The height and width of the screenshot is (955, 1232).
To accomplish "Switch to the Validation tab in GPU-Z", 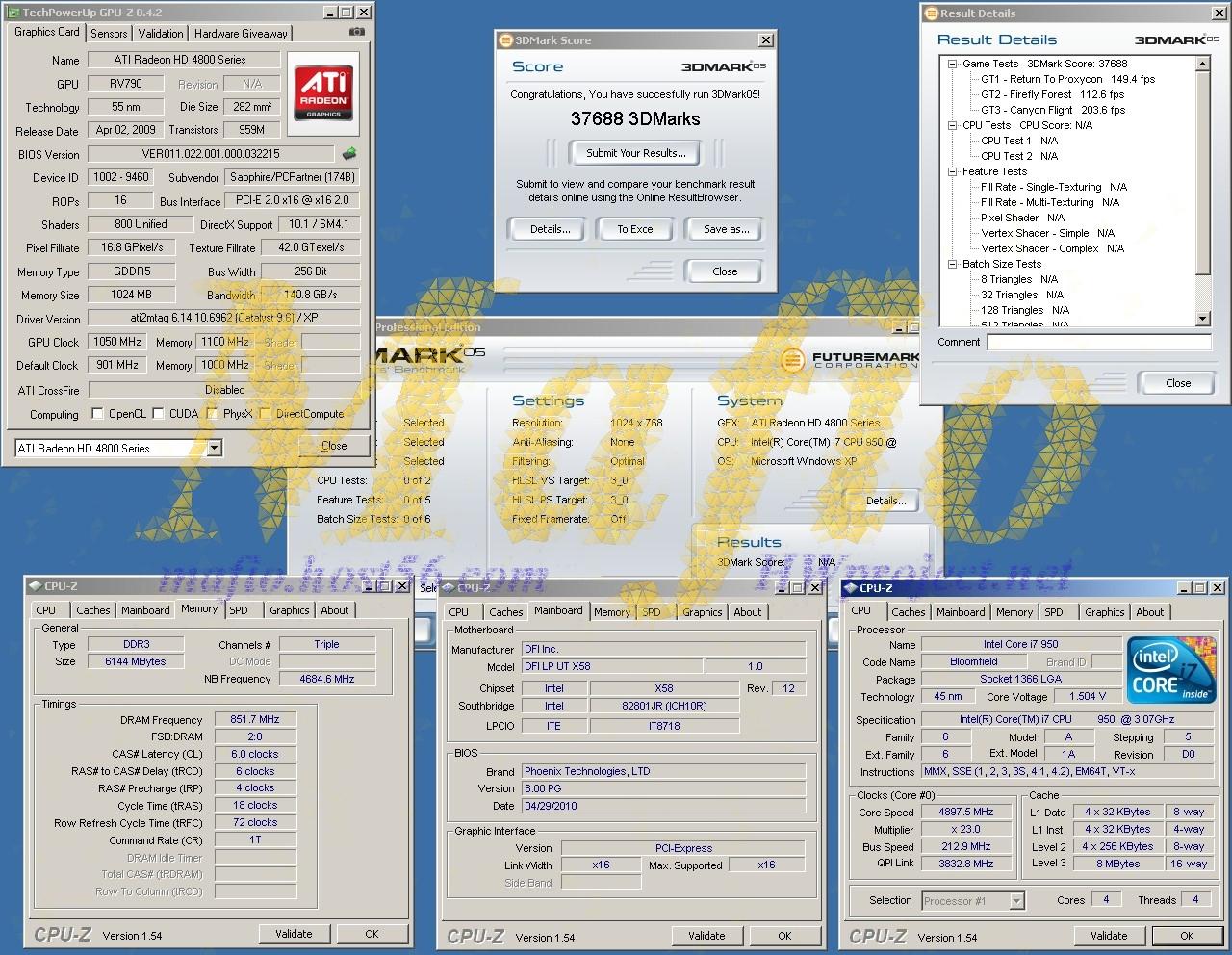I will pos(161,33).
